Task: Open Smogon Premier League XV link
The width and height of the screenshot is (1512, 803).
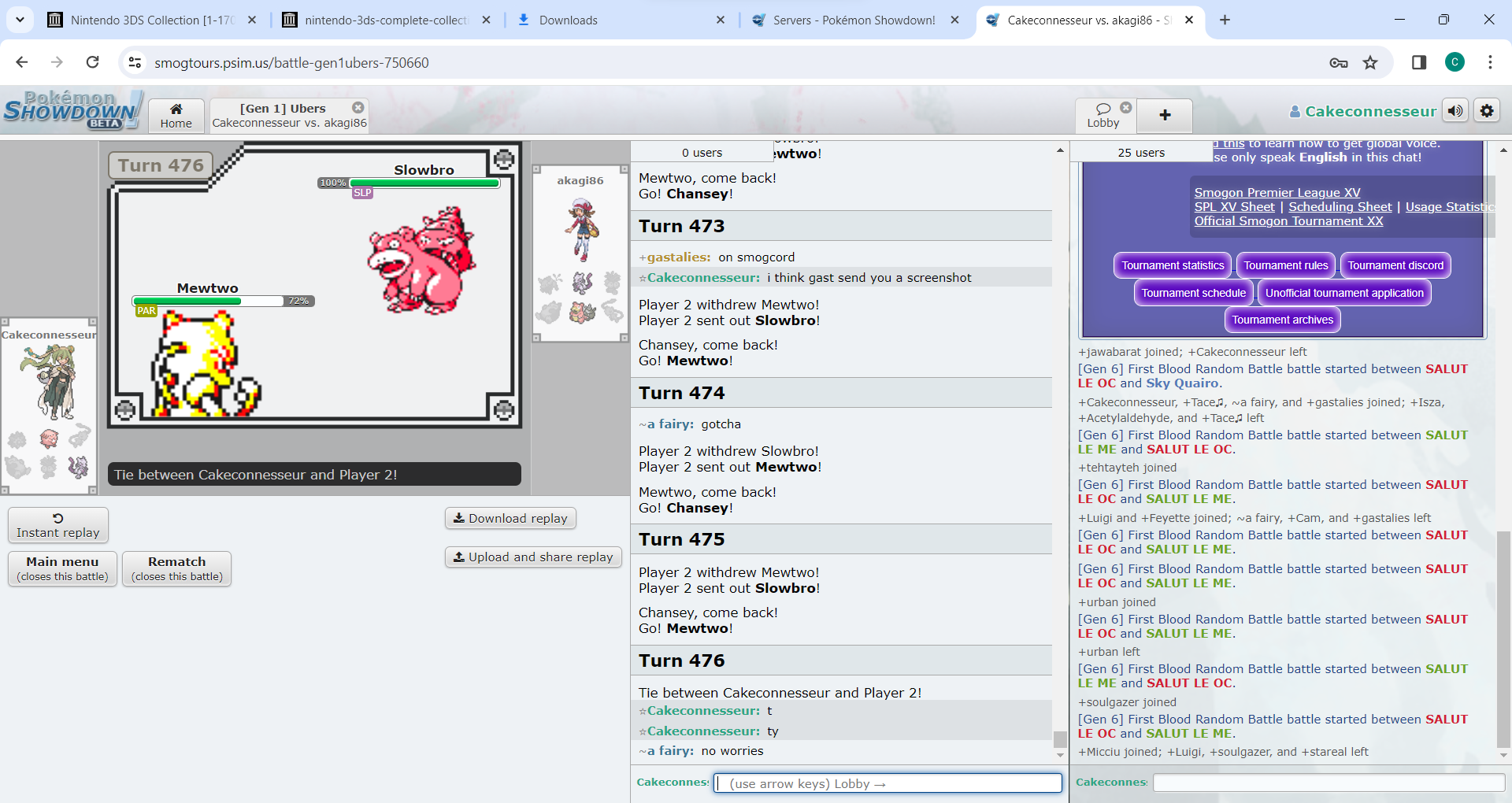Action: tap(1277, 193)
